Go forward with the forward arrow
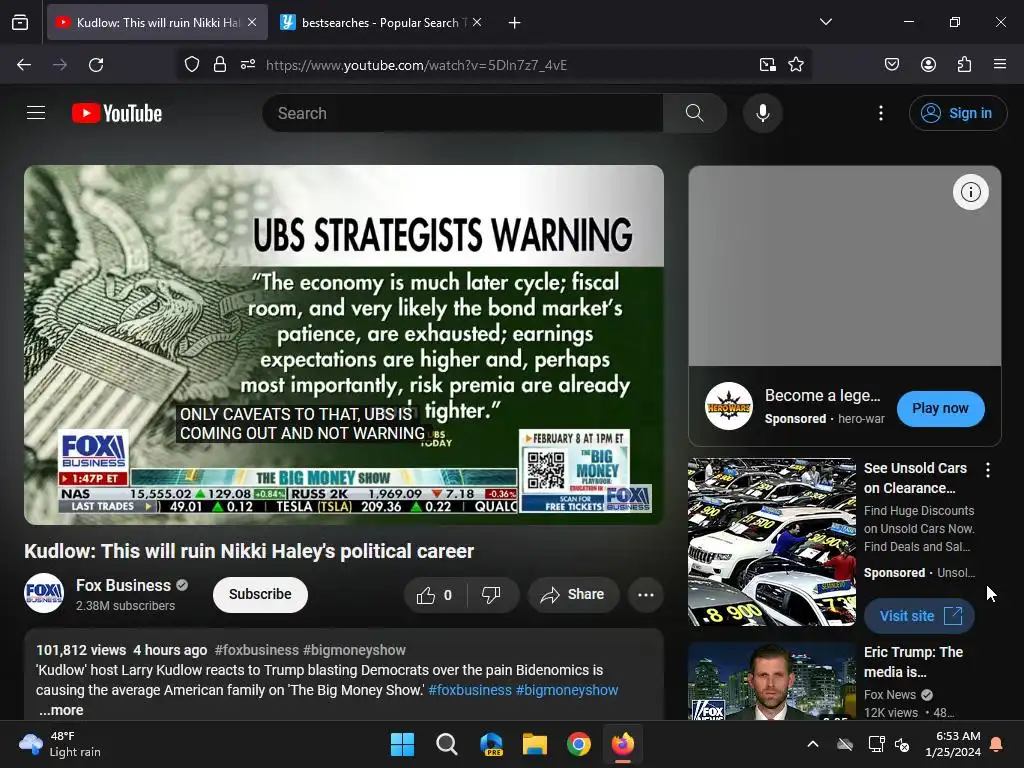1024x768 pixels. coord(60,65)
